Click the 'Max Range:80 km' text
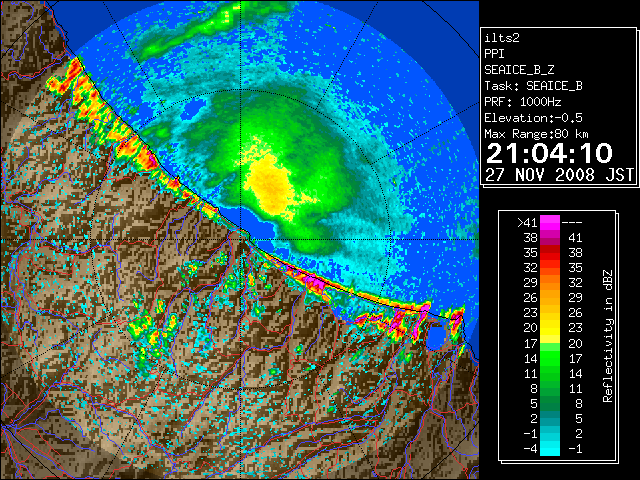The image size is (640, 480). (x=537, y=134)
